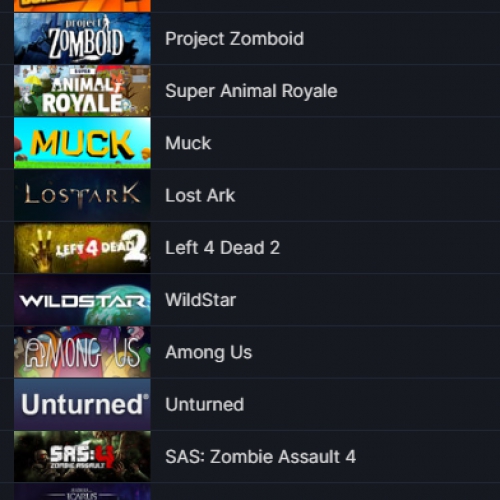Select the Muck game name
The image size is (500, 500).
[x=188, y=143]
